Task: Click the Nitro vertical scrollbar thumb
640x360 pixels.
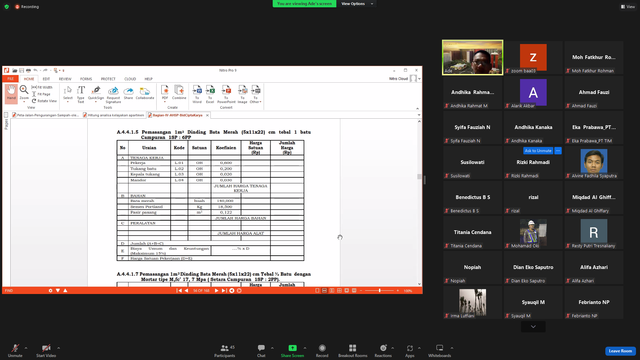Action: pyautogui.click(x=419, y=176)
